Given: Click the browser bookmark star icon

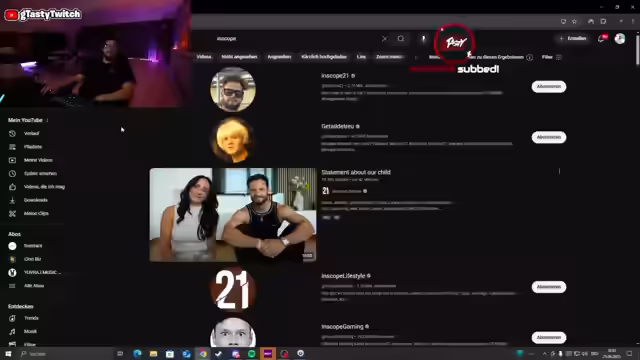Looking at the screenshot, I should [x=574, y=21].
